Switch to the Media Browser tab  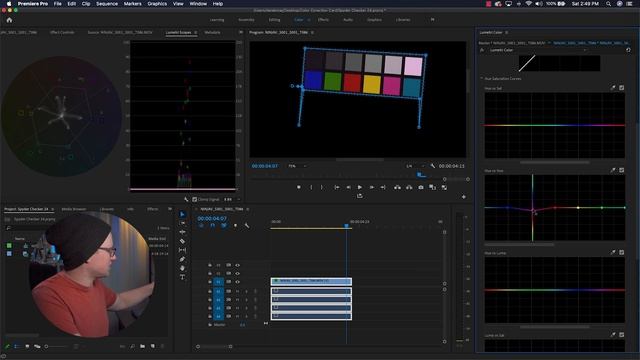(x=74, y=209)
